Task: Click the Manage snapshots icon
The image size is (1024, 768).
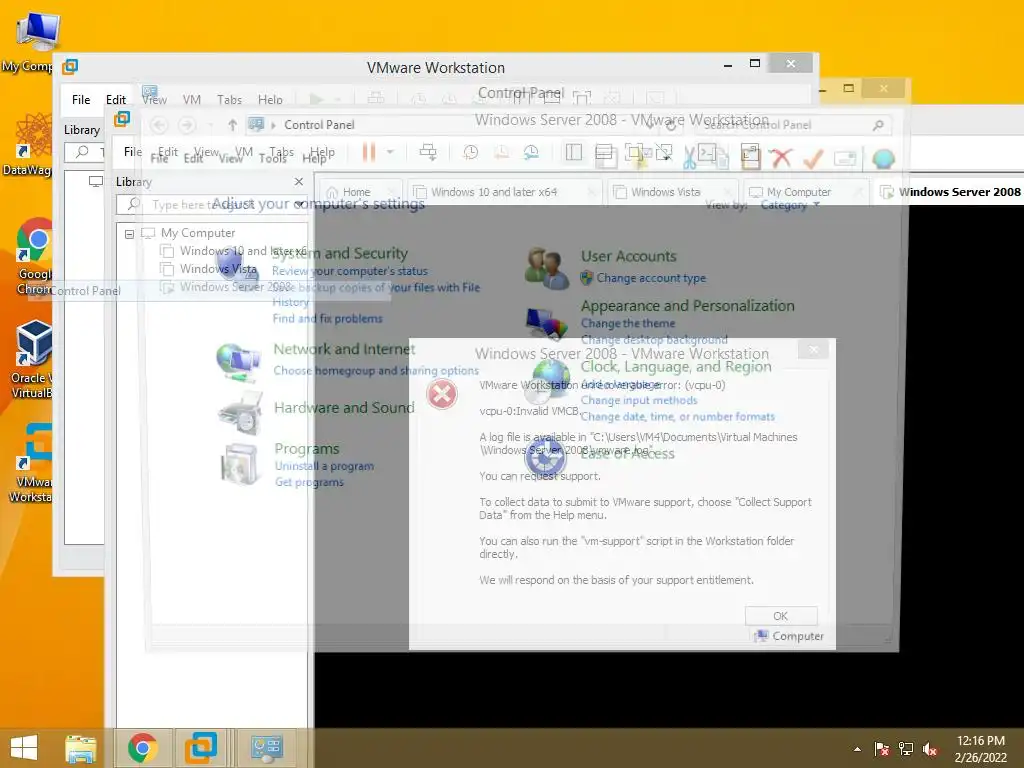Action: coord(531,153)
